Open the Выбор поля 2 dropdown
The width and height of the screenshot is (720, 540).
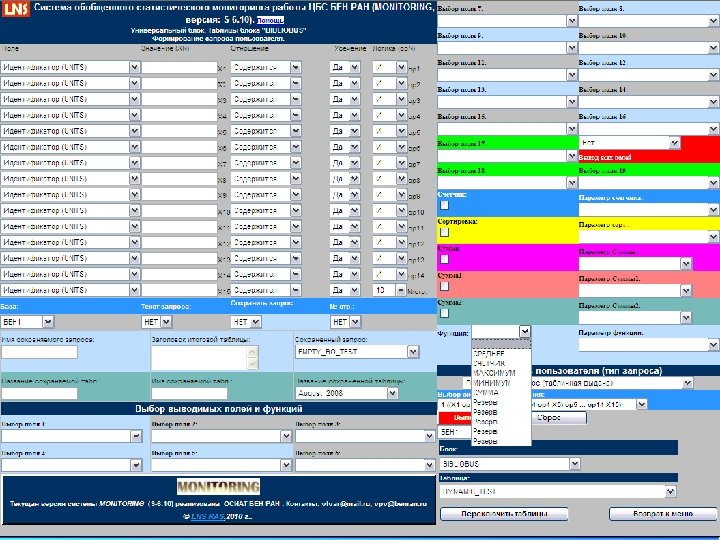(222, 436)
